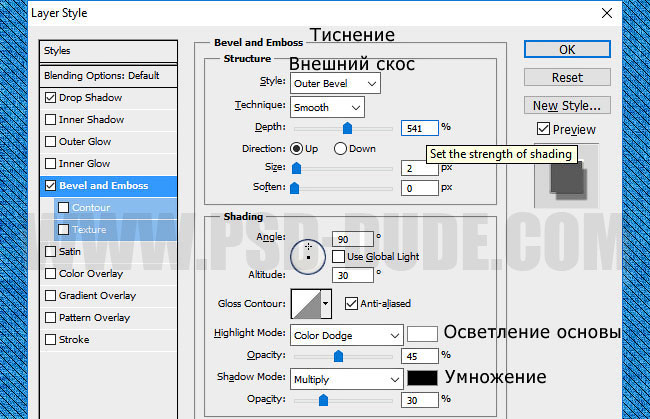
Task: Click the Altitude value field 30
Action: tap(353, 275)
